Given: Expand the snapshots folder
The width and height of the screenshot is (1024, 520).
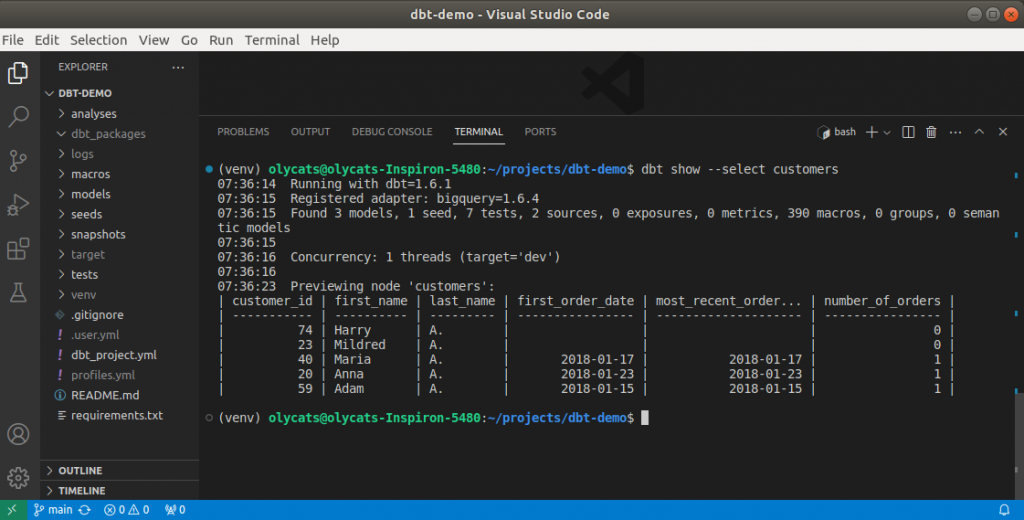Looking at the screenshot, I should [120, 235].
